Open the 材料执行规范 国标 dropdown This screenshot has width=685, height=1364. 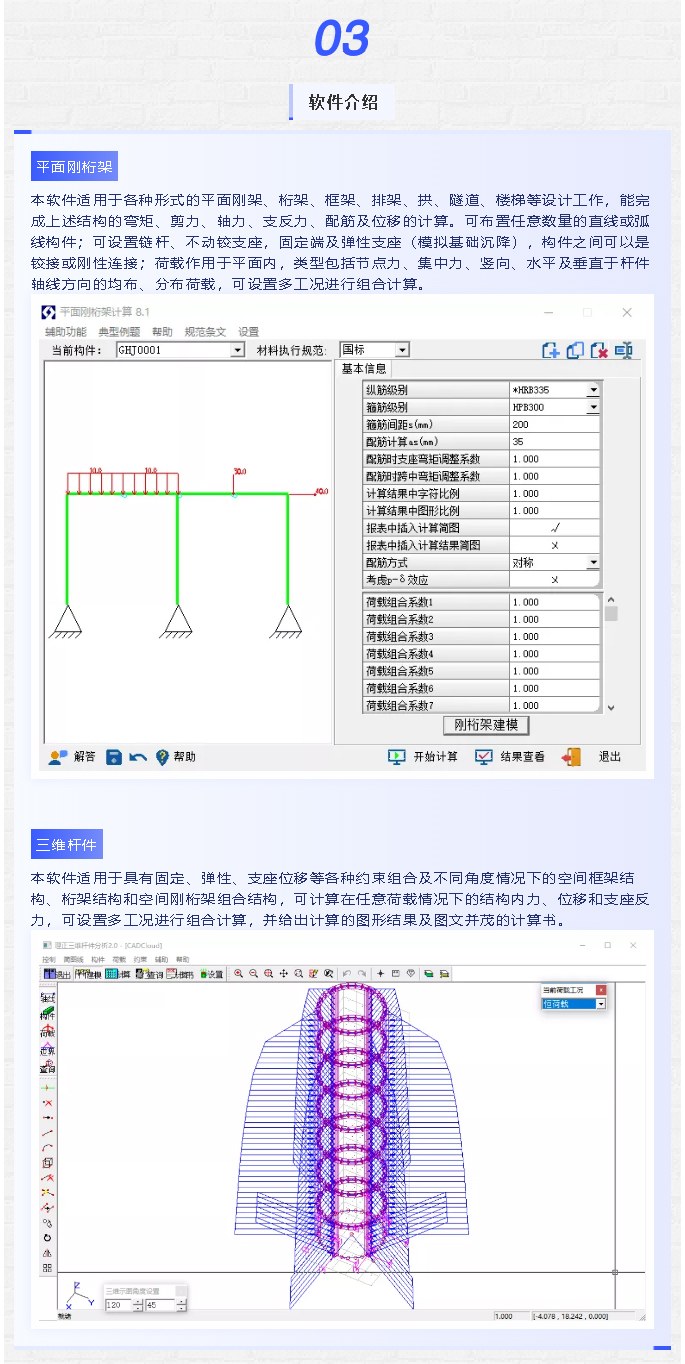(402, 350)
